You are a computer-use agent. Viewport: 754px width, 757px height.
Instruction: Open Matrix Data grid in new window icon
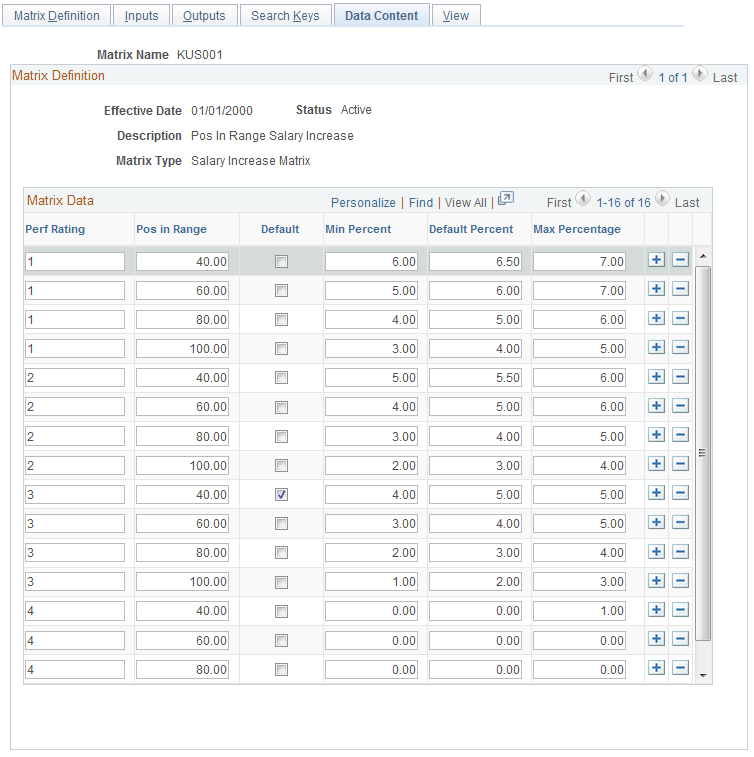(x=505, y=198)
